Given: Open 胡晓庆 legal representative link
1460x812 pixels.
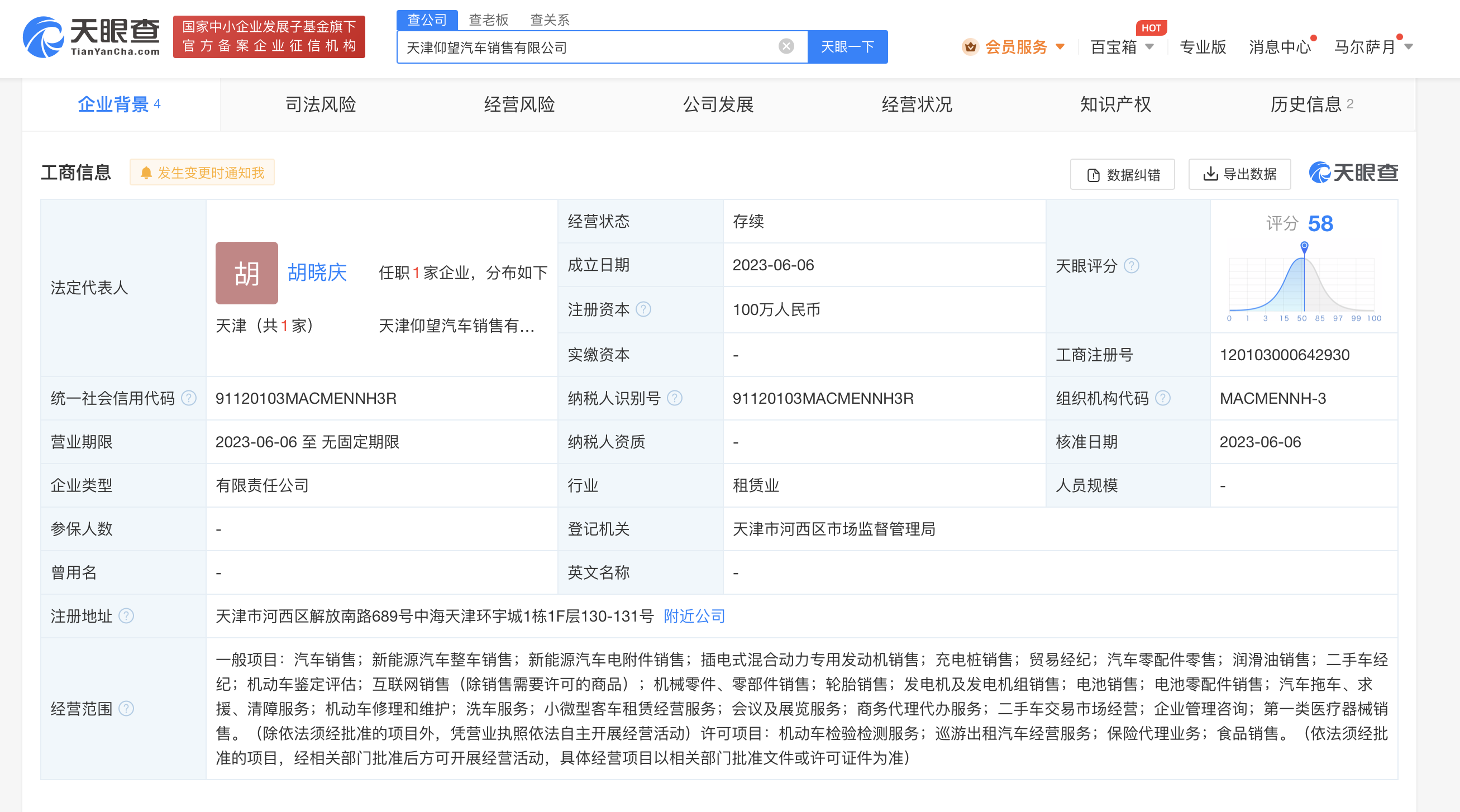Looking at the screenshot, I should pos(317,273).
